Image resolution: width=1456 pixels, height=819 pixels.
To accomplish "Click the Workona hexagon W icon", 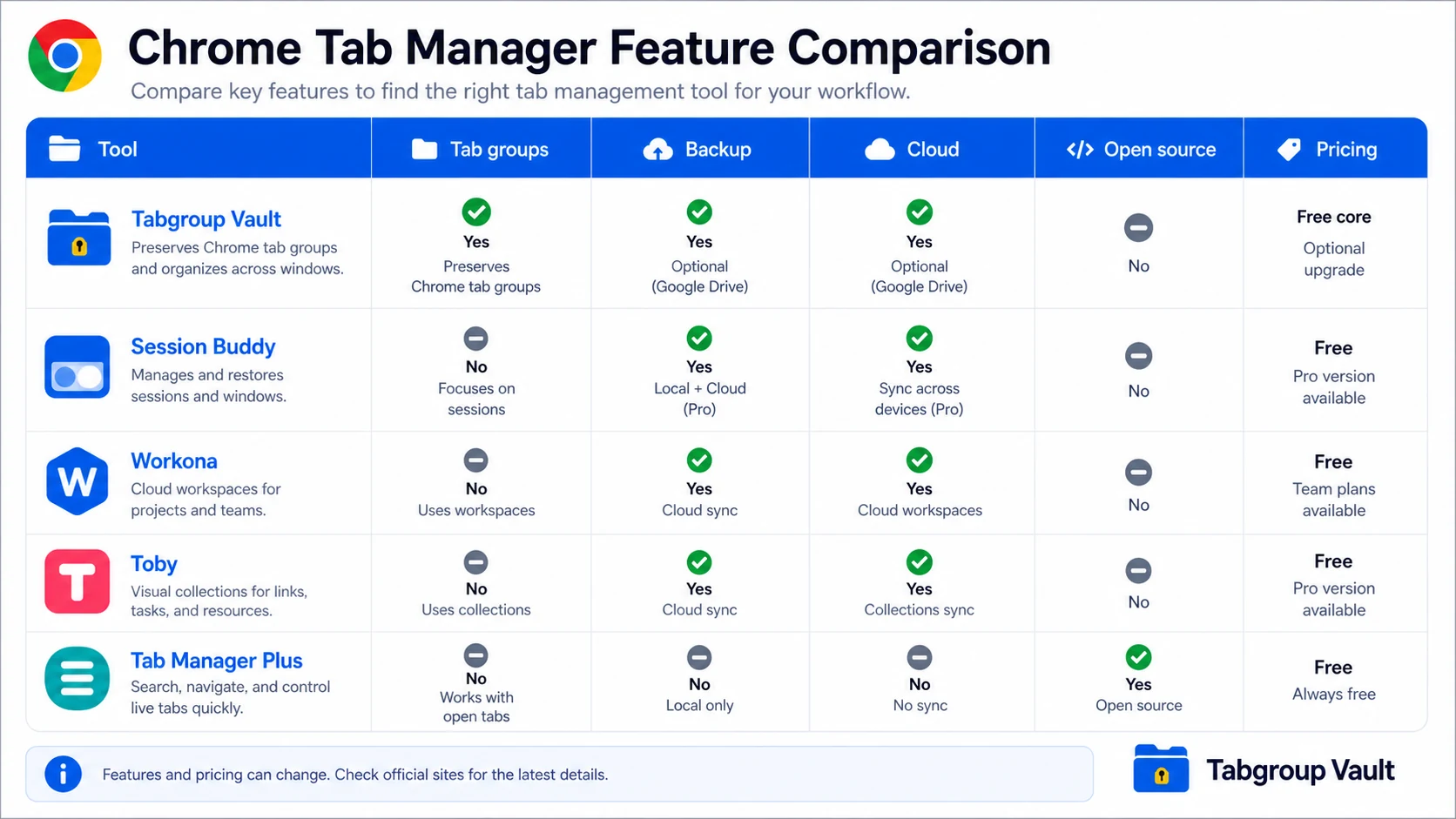I will click(x=78, y=480).
